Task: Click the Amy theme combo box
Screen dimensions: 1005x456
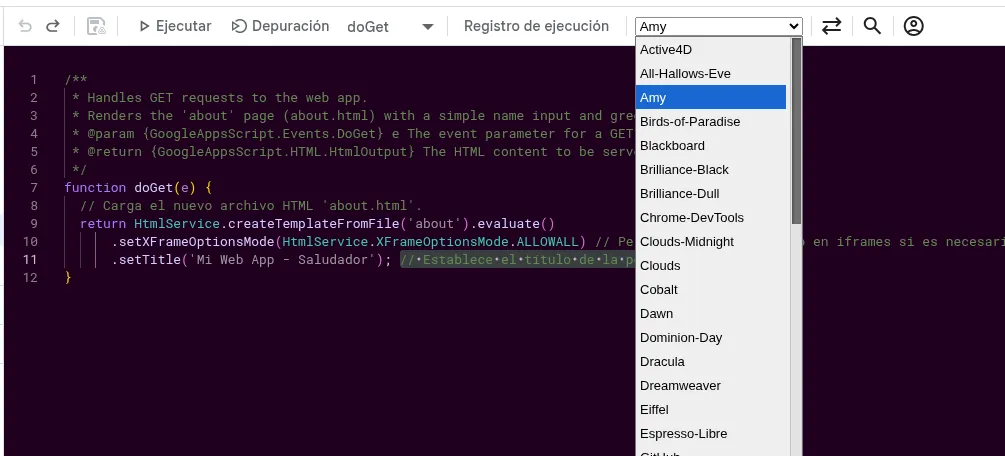Action: click(718, 26)
